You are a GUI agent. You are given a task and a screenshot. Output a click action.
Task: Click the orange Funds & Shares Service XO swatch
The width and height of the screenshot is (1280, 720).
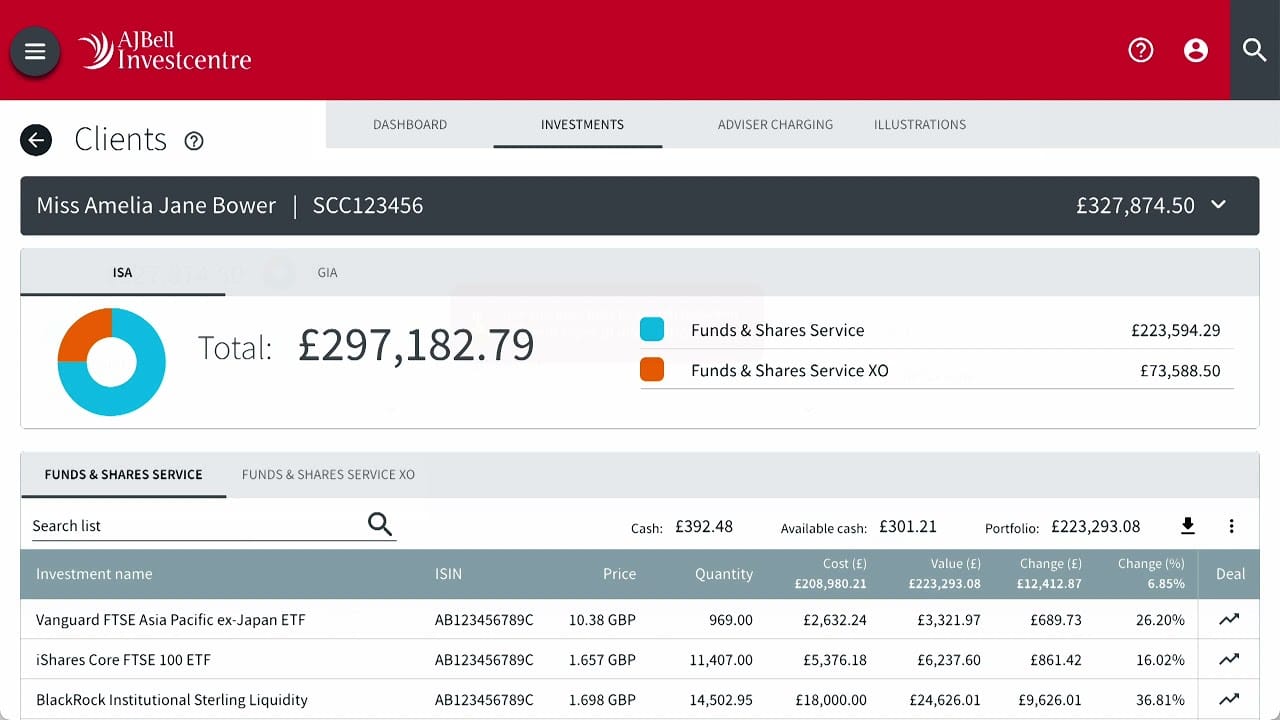click(x=652, y=370)
